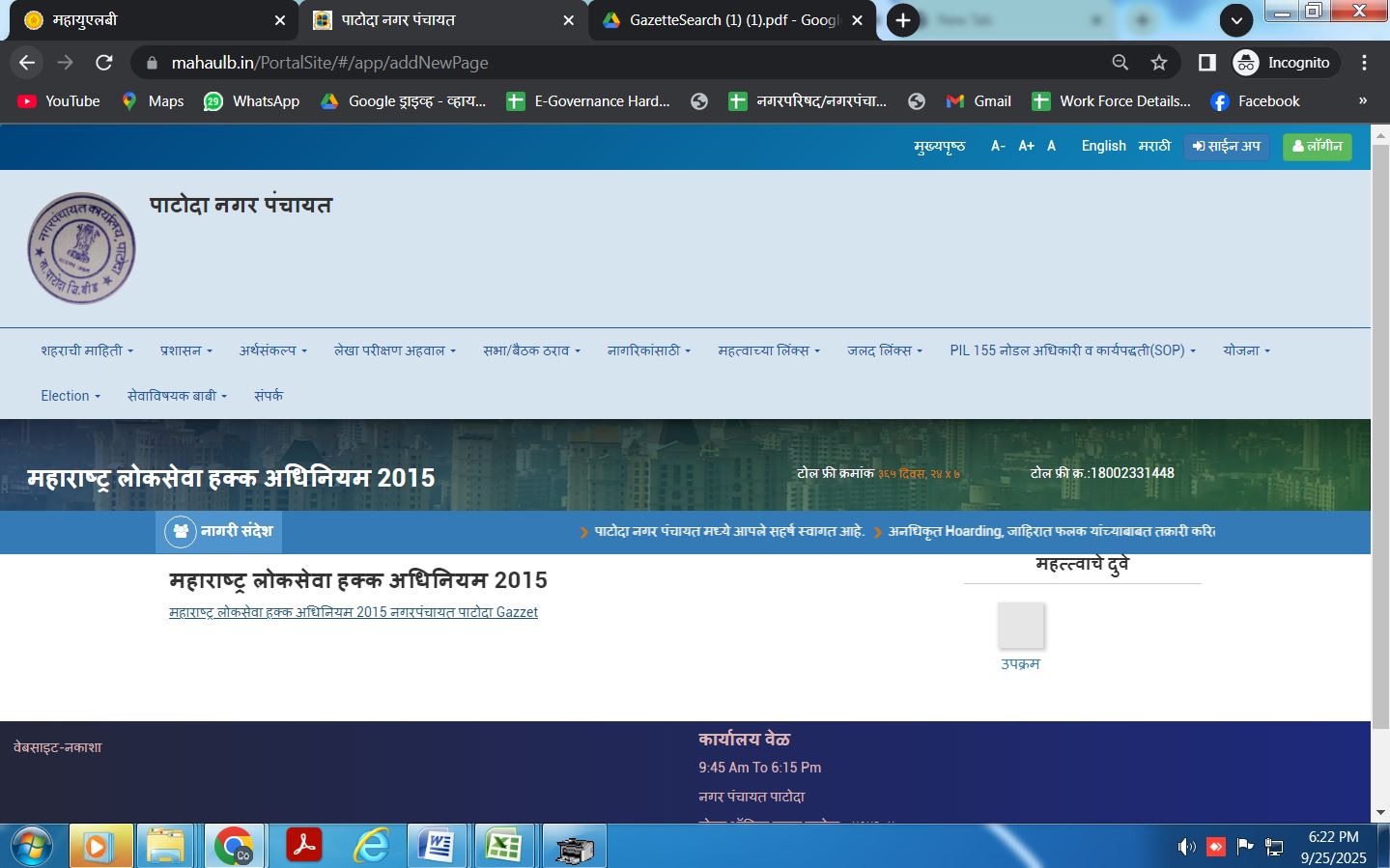Switch to the GazetteSearch PDF tab
1390x868 pixels.
pyautogui.click(x=732, y=20)
